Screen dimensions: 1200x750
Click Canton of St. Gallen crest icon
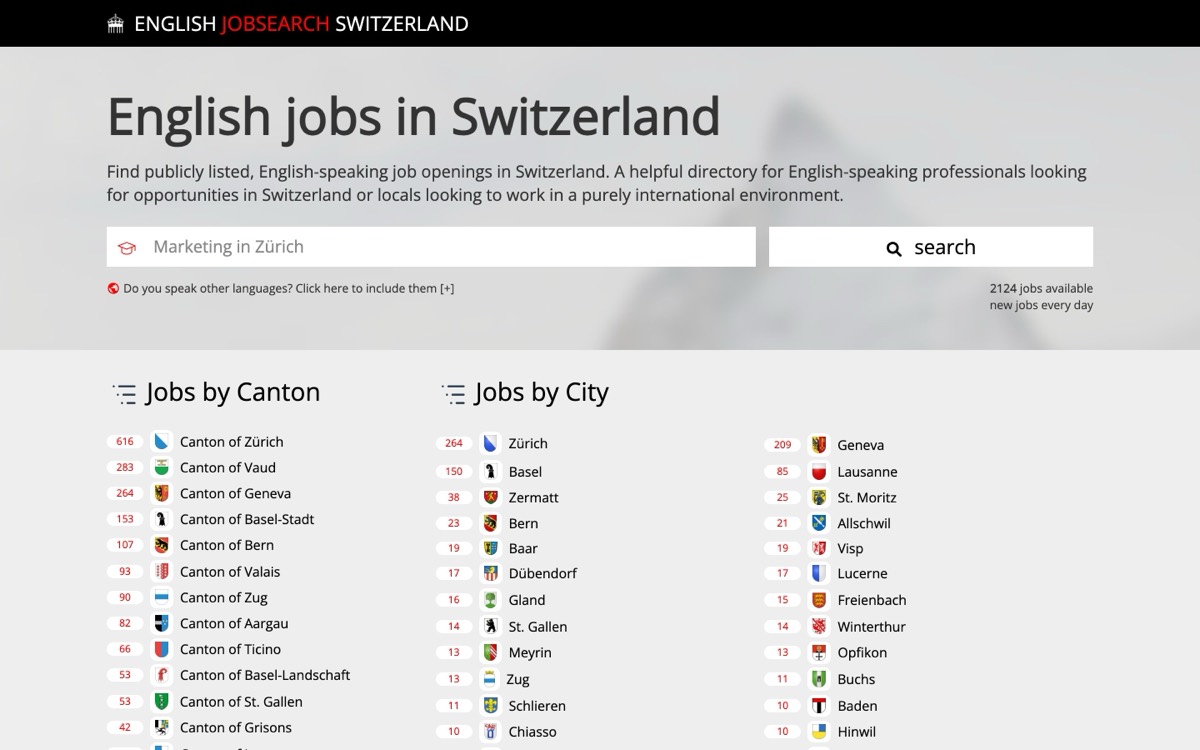161,701
